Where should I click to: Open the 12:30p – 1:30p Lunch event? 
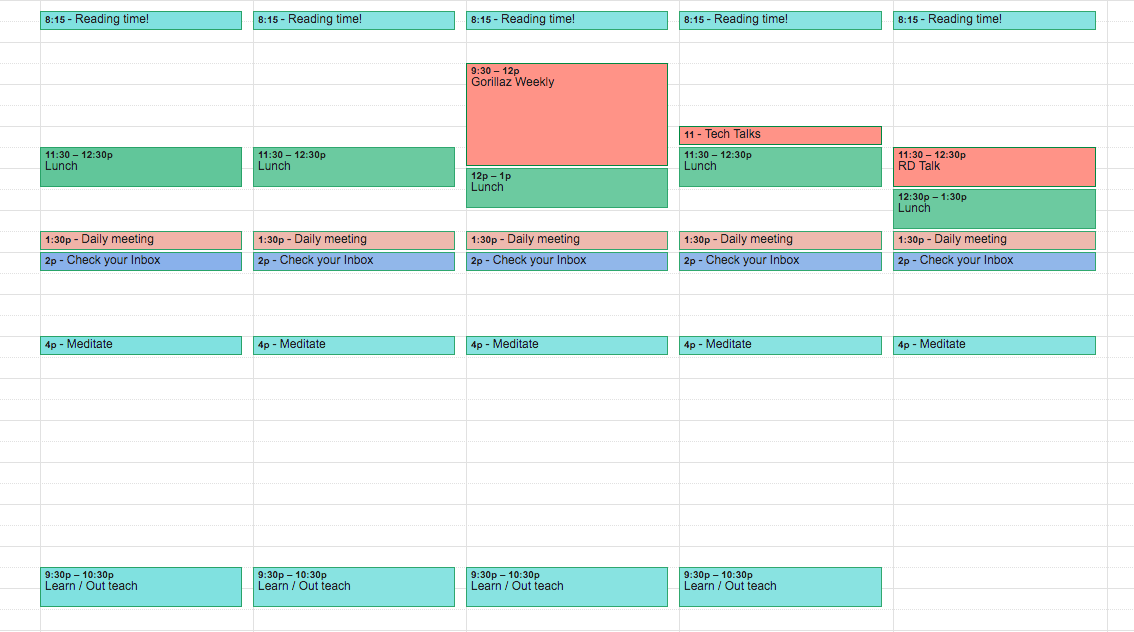994,209
